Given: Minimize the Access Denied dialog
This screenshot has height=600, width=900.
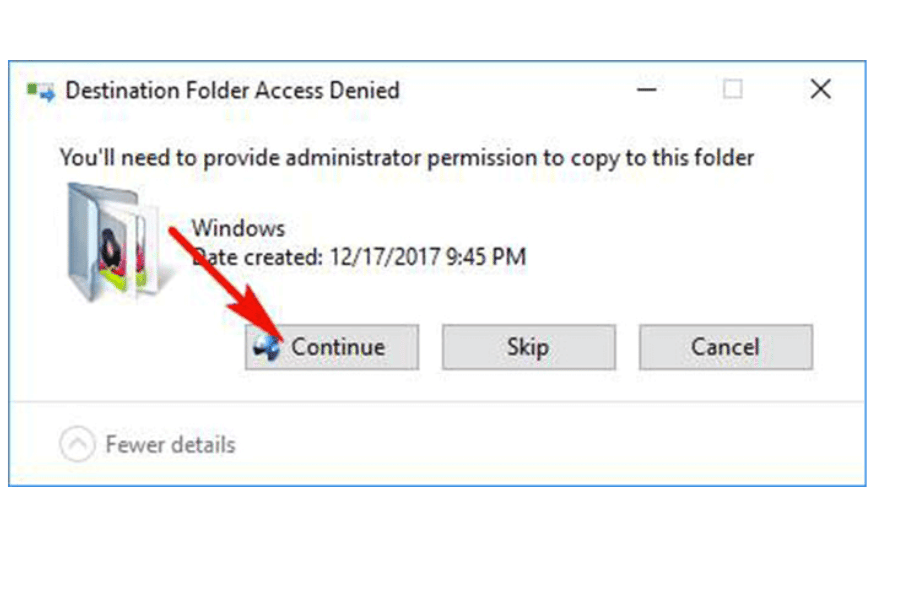Looking at the screenshot, I should click(x=647, y=90).
